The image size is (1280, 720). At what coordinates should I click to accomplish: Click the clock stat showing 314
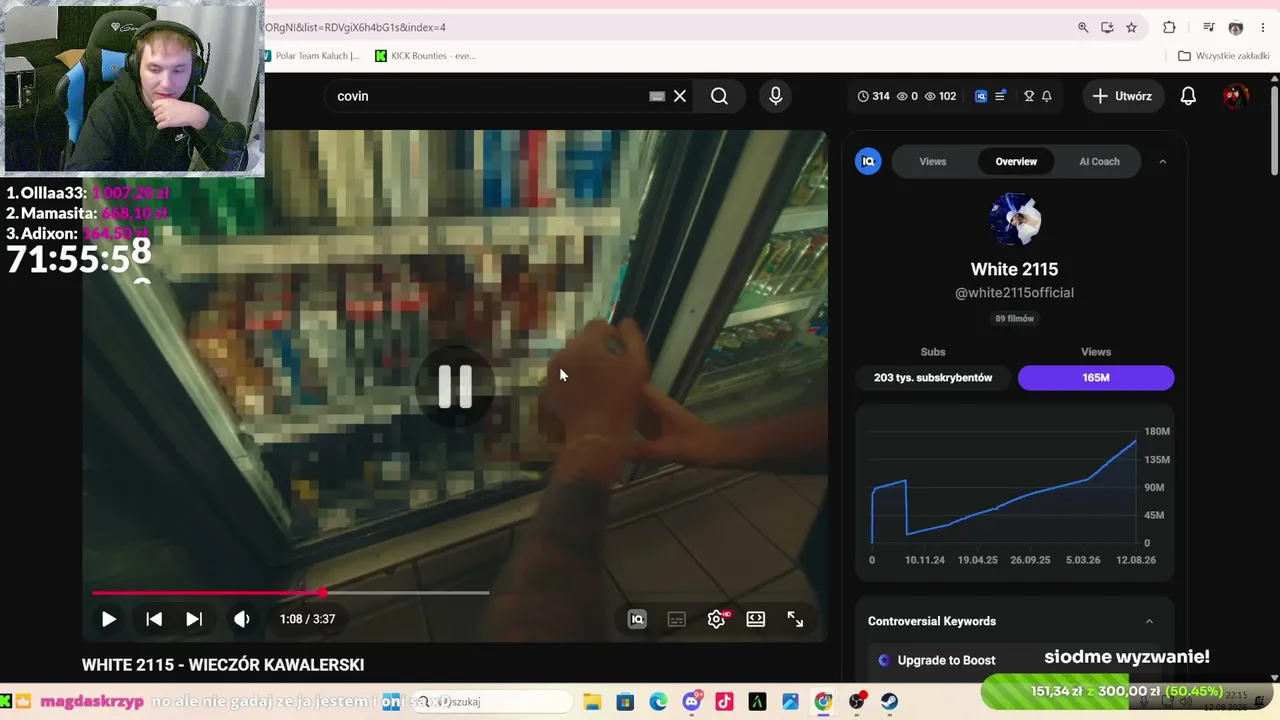click(x=874, y=96)
